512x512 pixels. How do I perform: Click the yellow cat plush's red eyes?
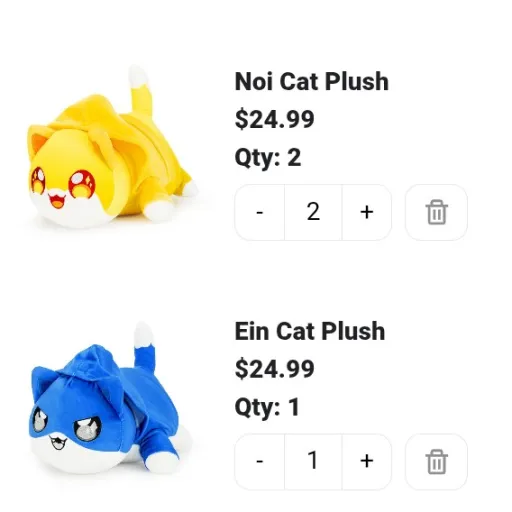[63, 183]
